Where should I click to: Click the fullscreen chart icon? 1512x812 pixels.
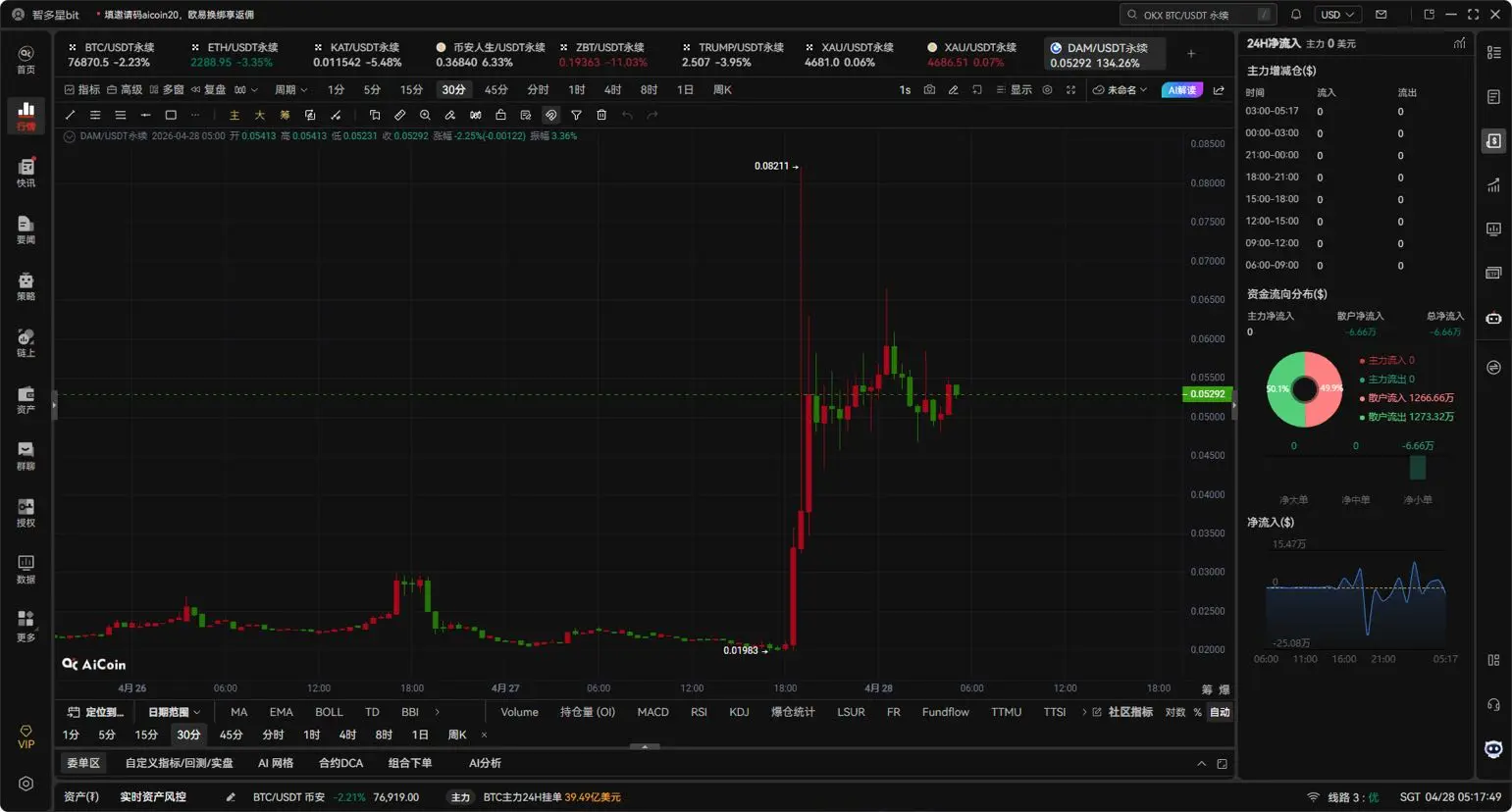click(1070, 89)
